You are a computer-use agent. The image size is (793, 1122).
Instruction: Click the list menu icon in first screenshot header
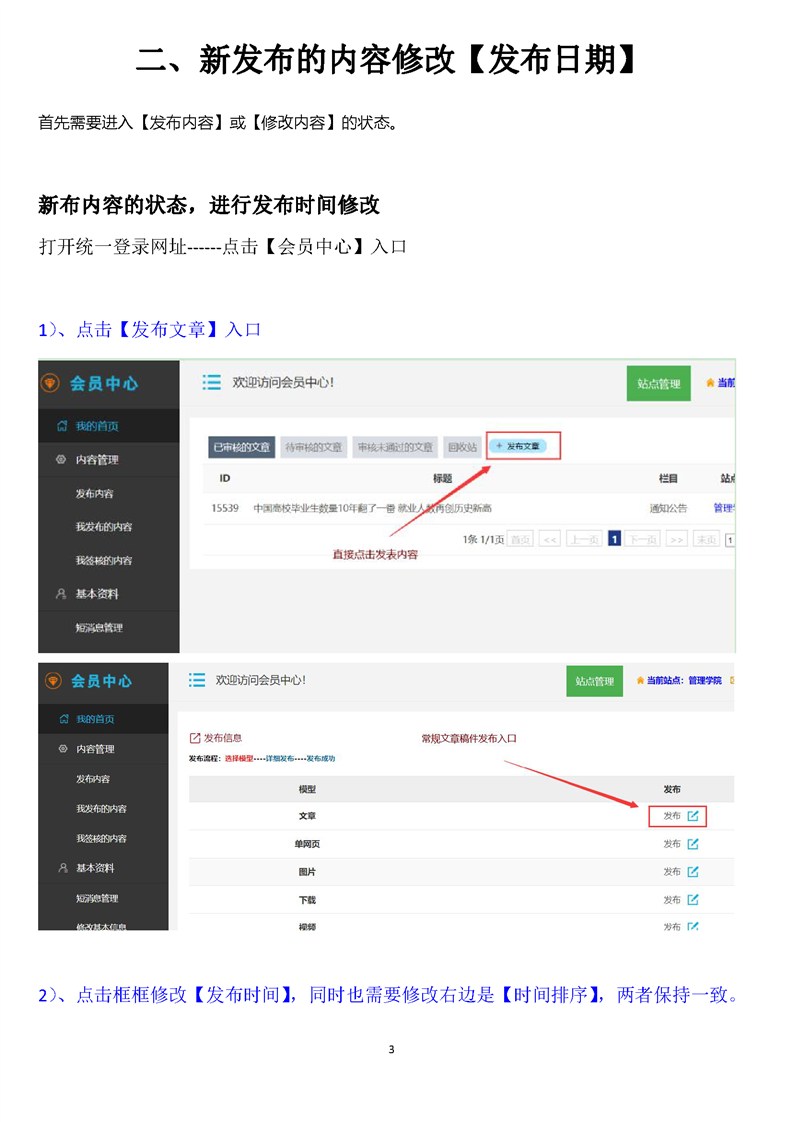click(x=211, y=382)
